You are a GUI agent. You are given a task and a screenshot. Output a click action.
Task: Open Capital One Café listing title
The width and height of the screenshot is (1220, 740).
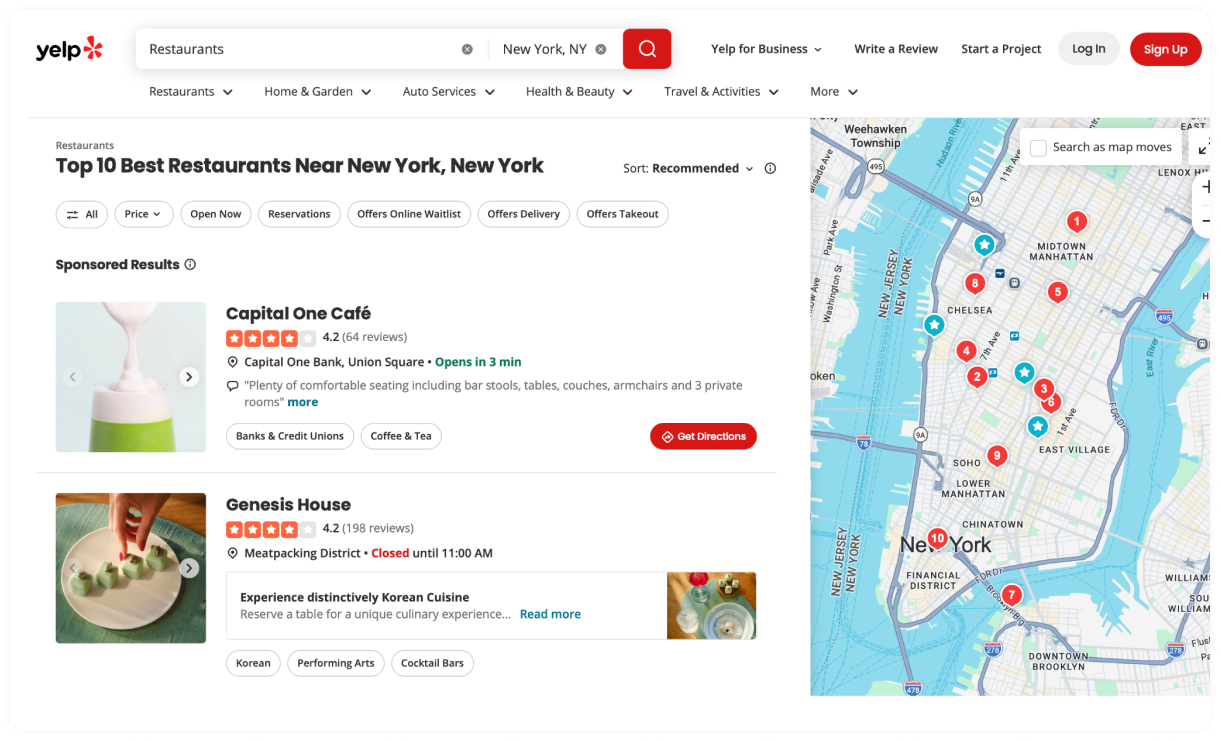coord(298,313)
